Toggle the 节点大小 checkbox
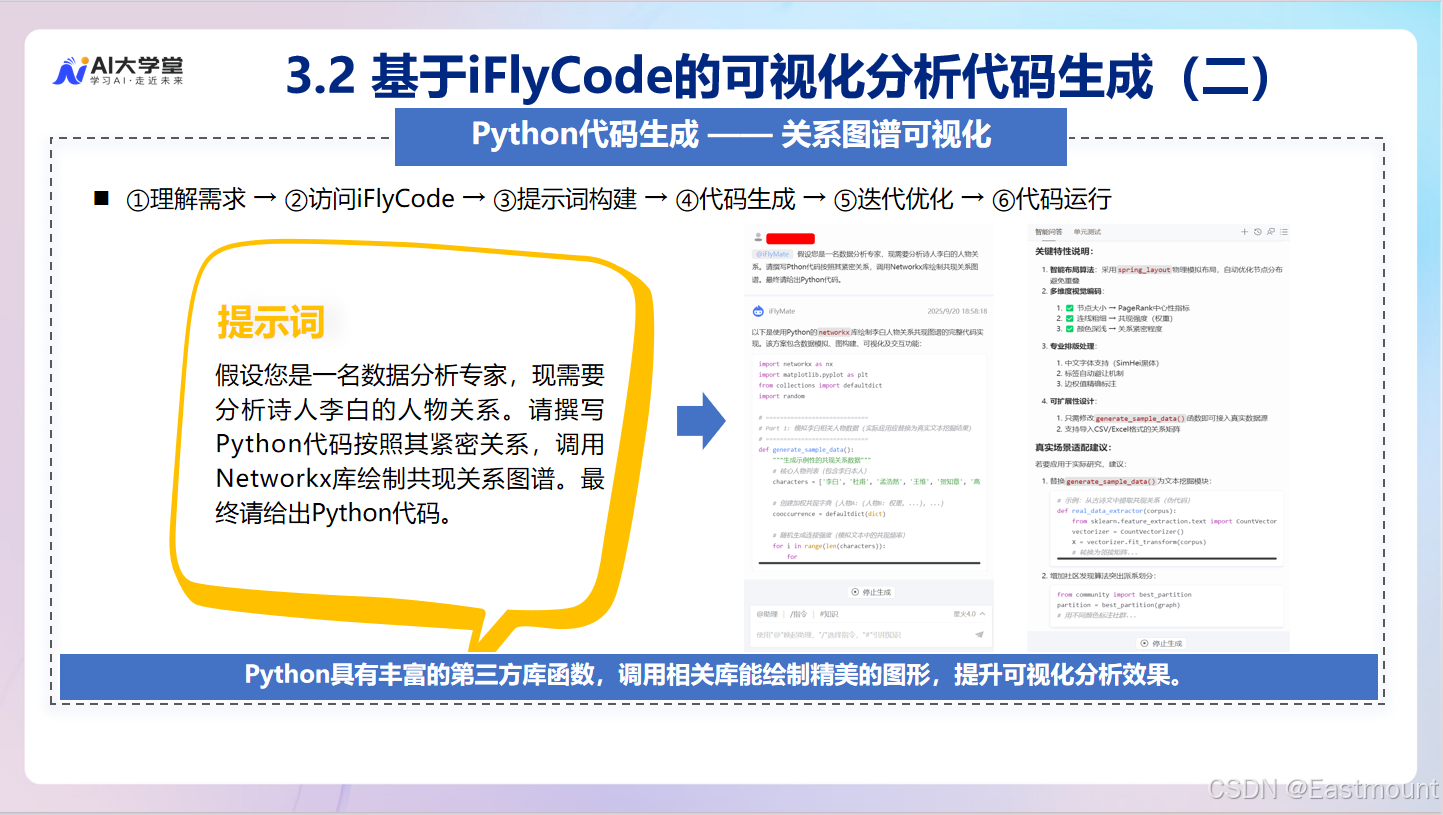 [x=1070, y=308]
